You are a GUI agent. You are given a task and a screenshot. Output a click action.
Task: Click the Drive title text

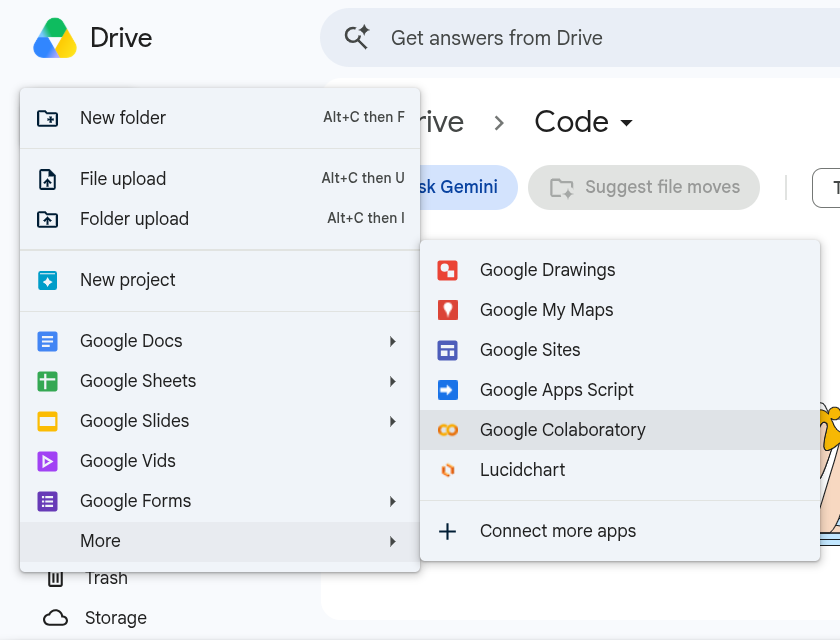(x=121, y=38)
